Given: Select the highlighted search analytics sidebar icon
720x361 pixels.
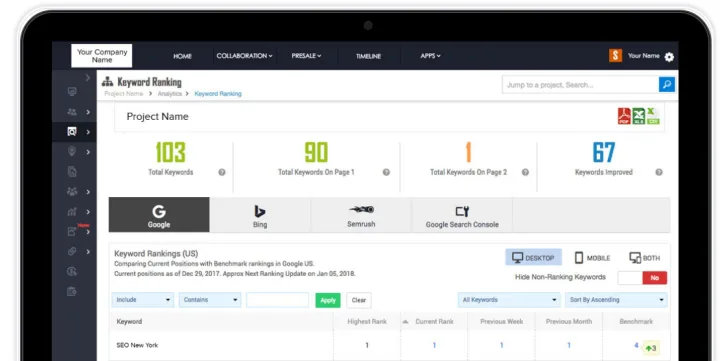Looking at the screenshot, I should pos(72,132).
